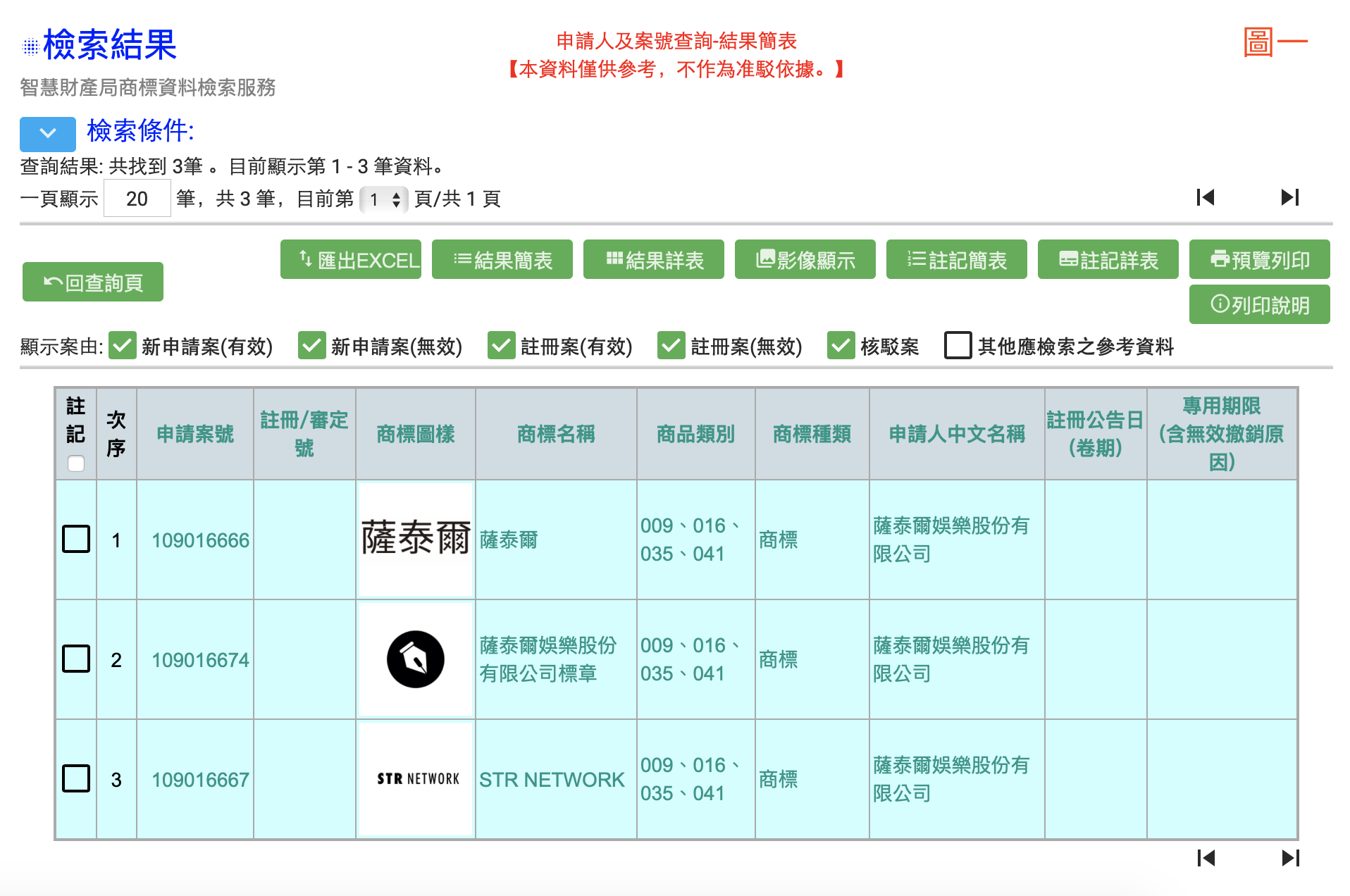Click 商標種類 column header
Viewport: 1350px width, 896px height.
tap(812, 434)
